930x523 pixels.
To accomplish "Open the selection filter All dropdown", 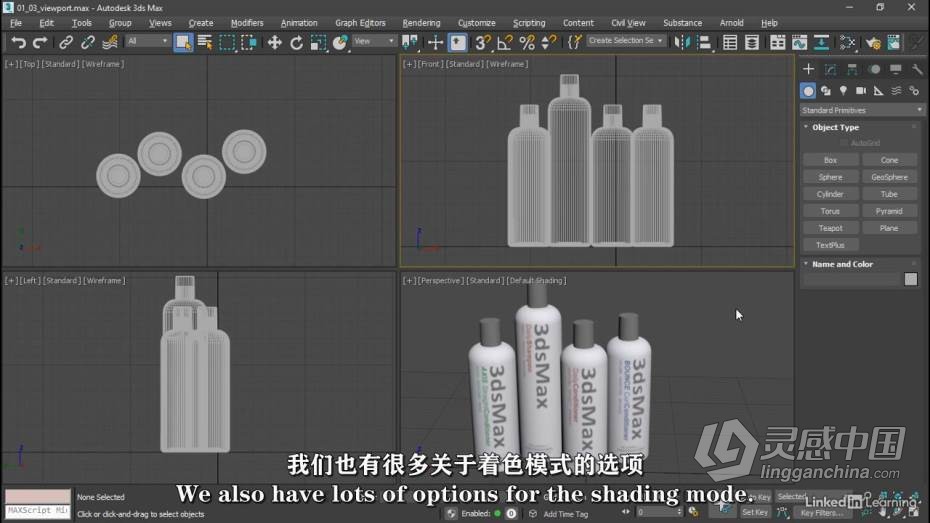I will [x=147, y=41].
